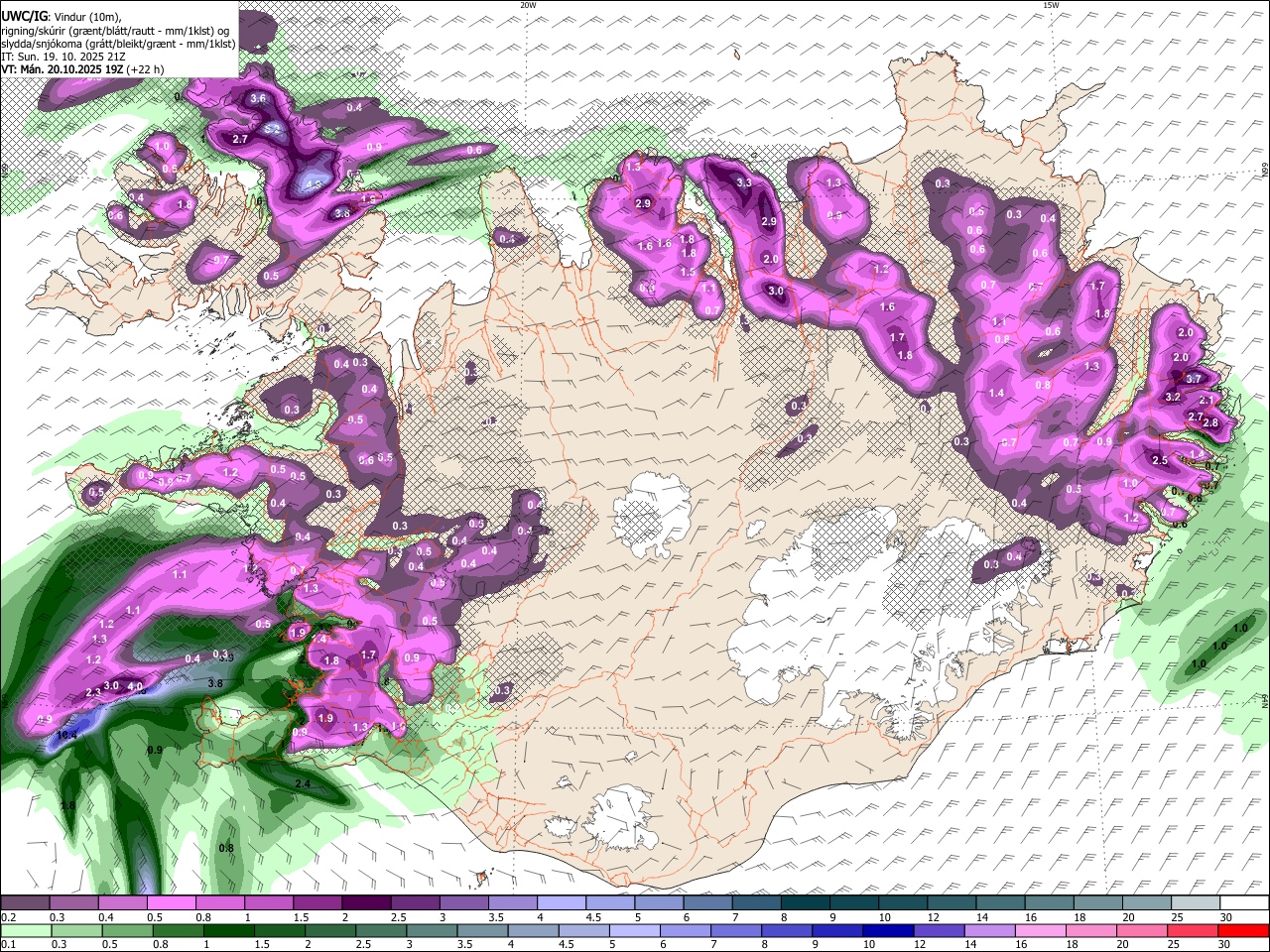The image size is (1270, 952).
Task: Click the 3.7 value on the east coast
Action: [x=1194, y=379]
